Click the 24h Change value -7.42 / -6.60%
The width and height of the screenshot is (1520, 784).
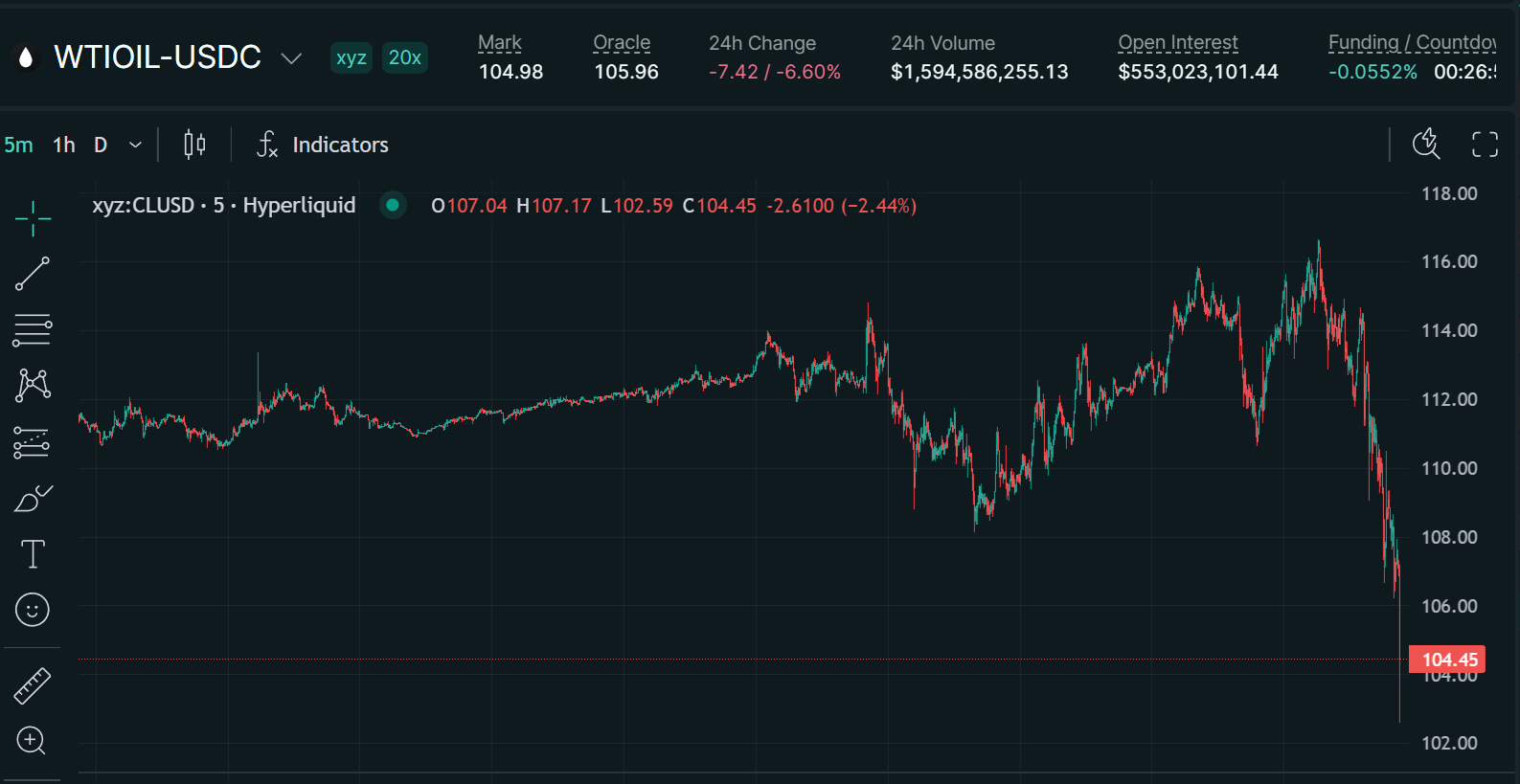pyautogui.click(x=775, y=72)
